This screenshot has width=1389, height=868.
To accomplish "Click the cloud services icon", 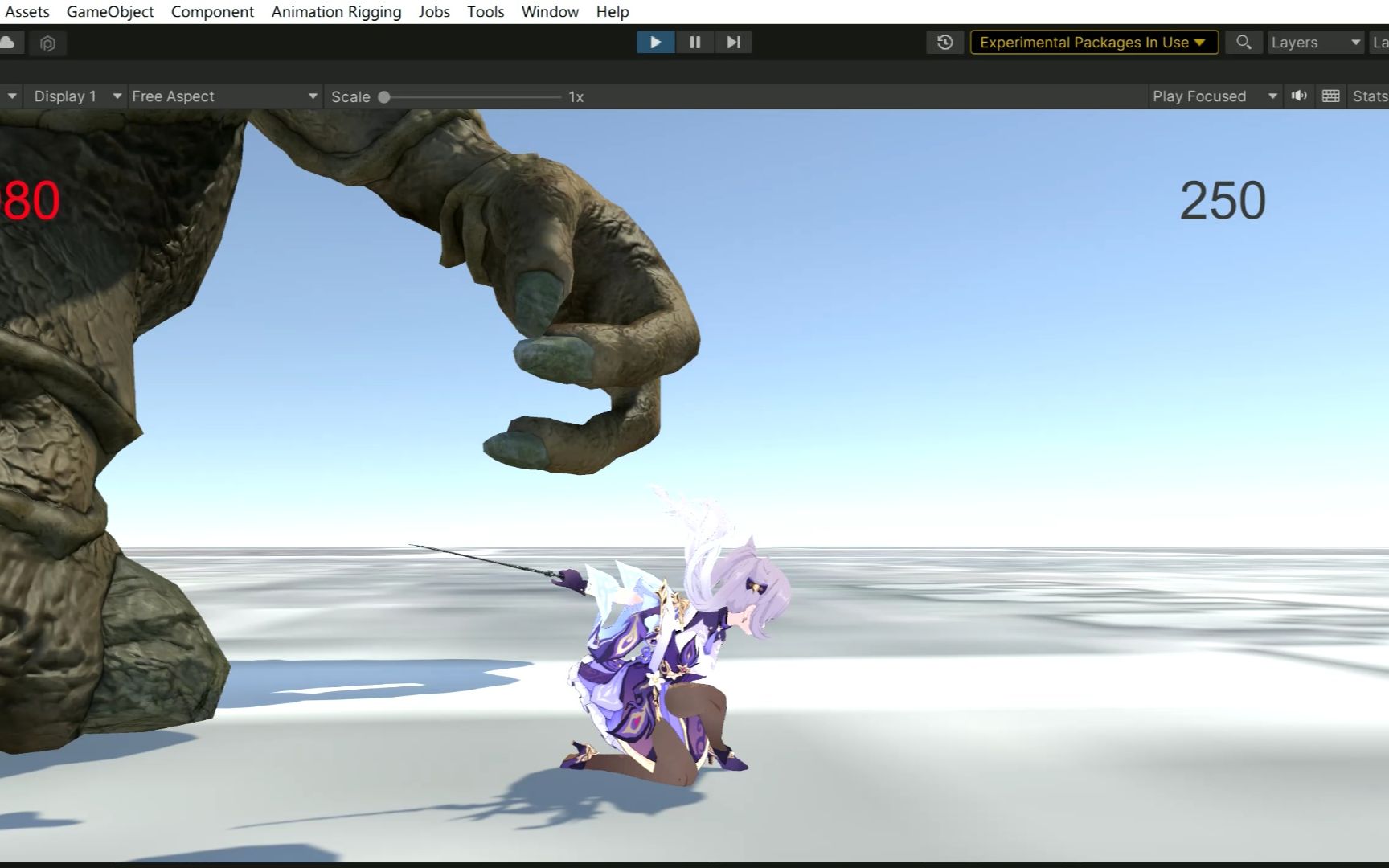I will click(x=8, y=43).
